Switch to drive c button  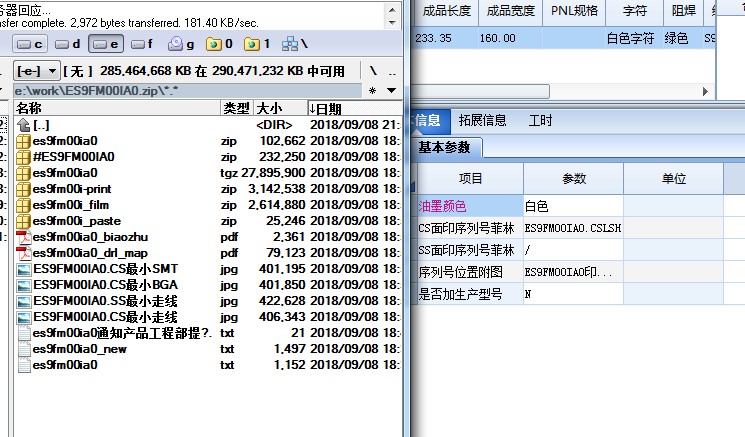[x=29, y=44]
